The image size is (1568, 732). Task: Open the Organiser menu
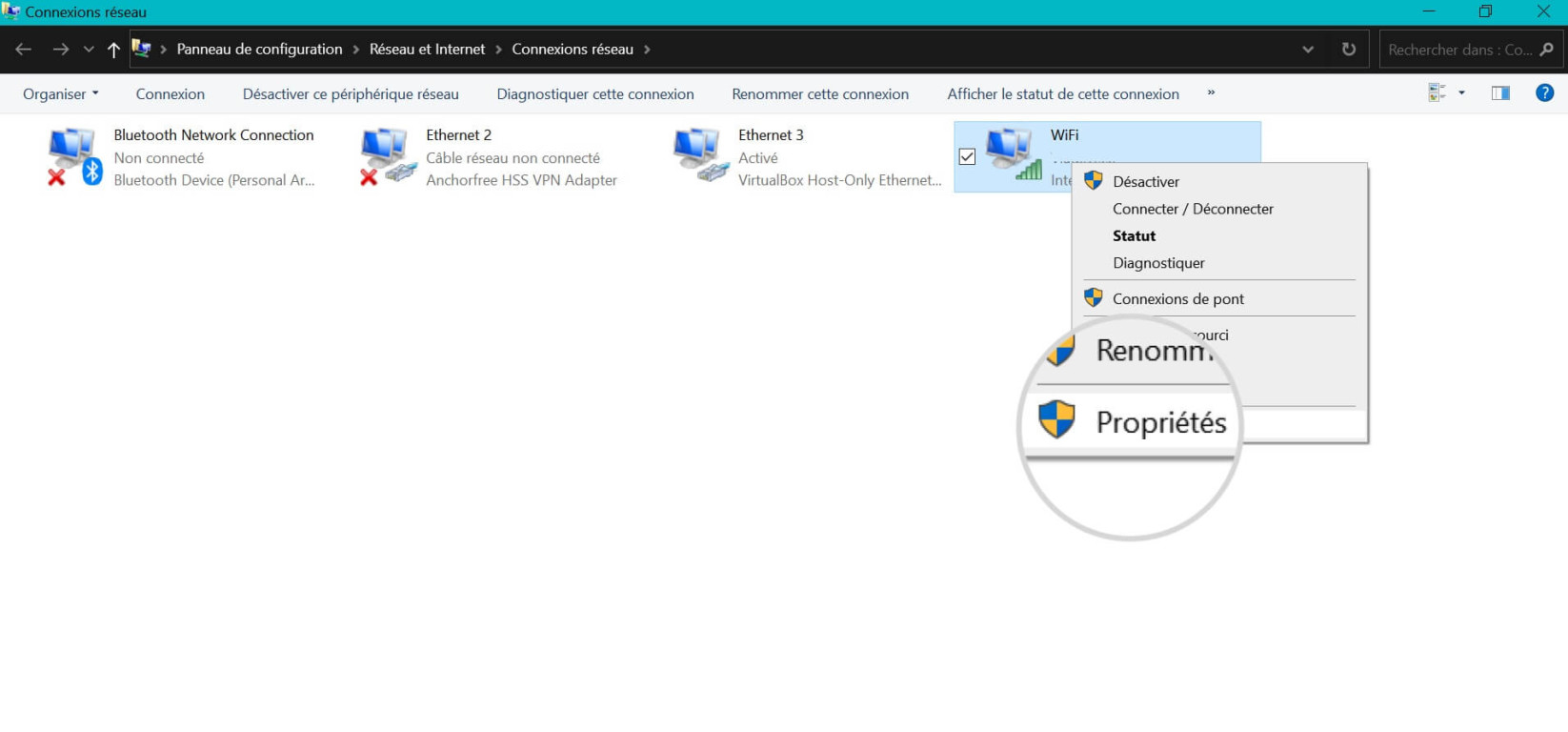point(61,93)
